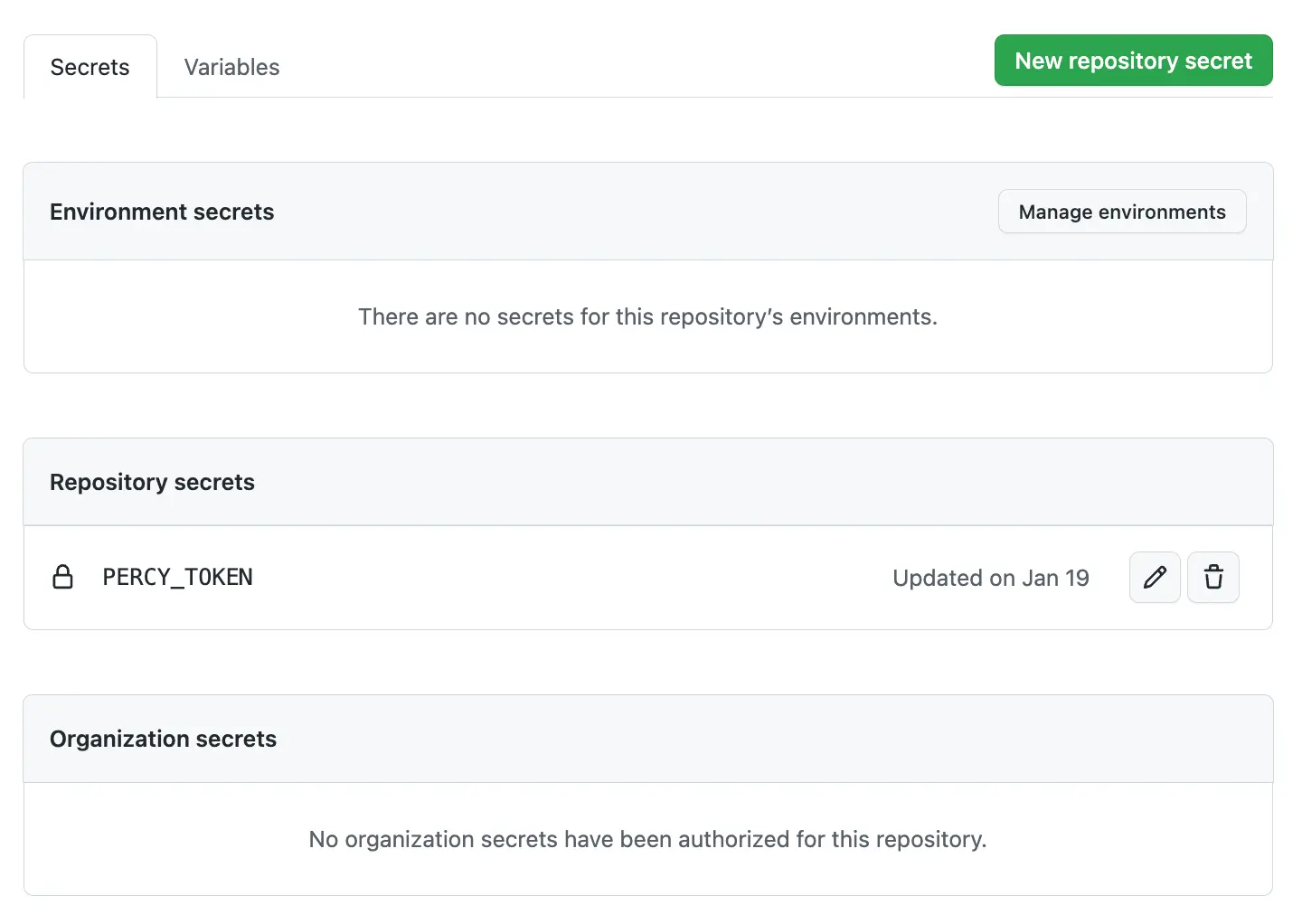
Task: Click the lock icon beside PERCY_TOKEN
Action: 62,577
